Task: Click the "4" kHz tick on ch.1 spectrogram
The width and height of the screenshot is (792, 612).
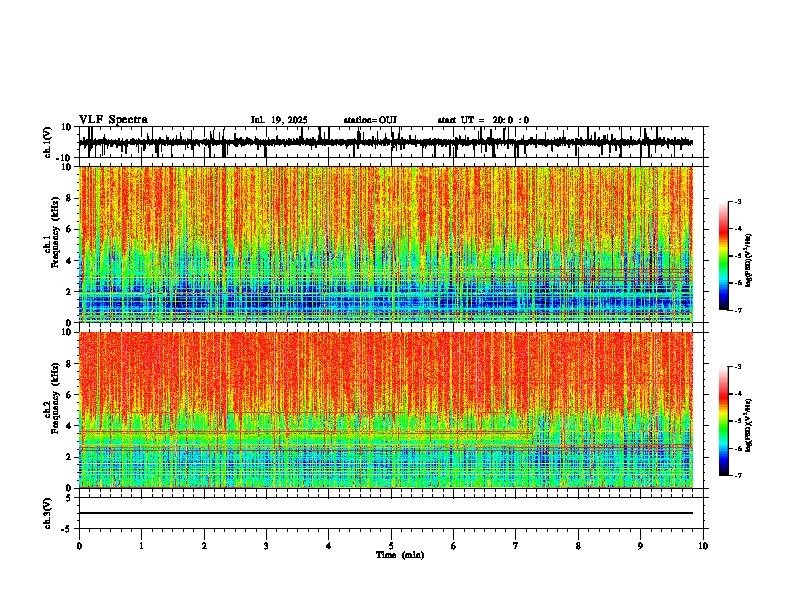Action: click(x=70, y=261)
